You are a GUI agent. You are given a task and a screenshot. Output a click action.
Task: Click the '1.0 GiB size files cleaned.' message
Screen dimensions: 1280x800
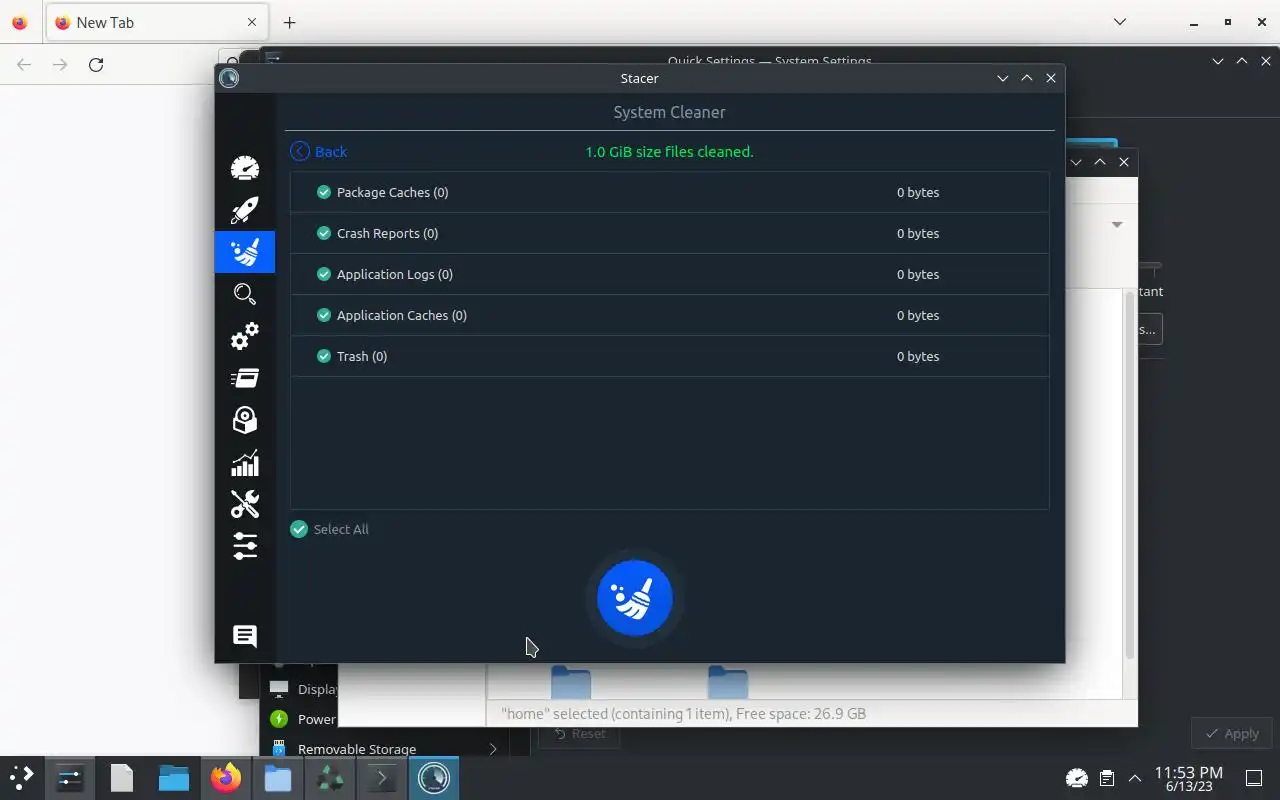[669, 152]
